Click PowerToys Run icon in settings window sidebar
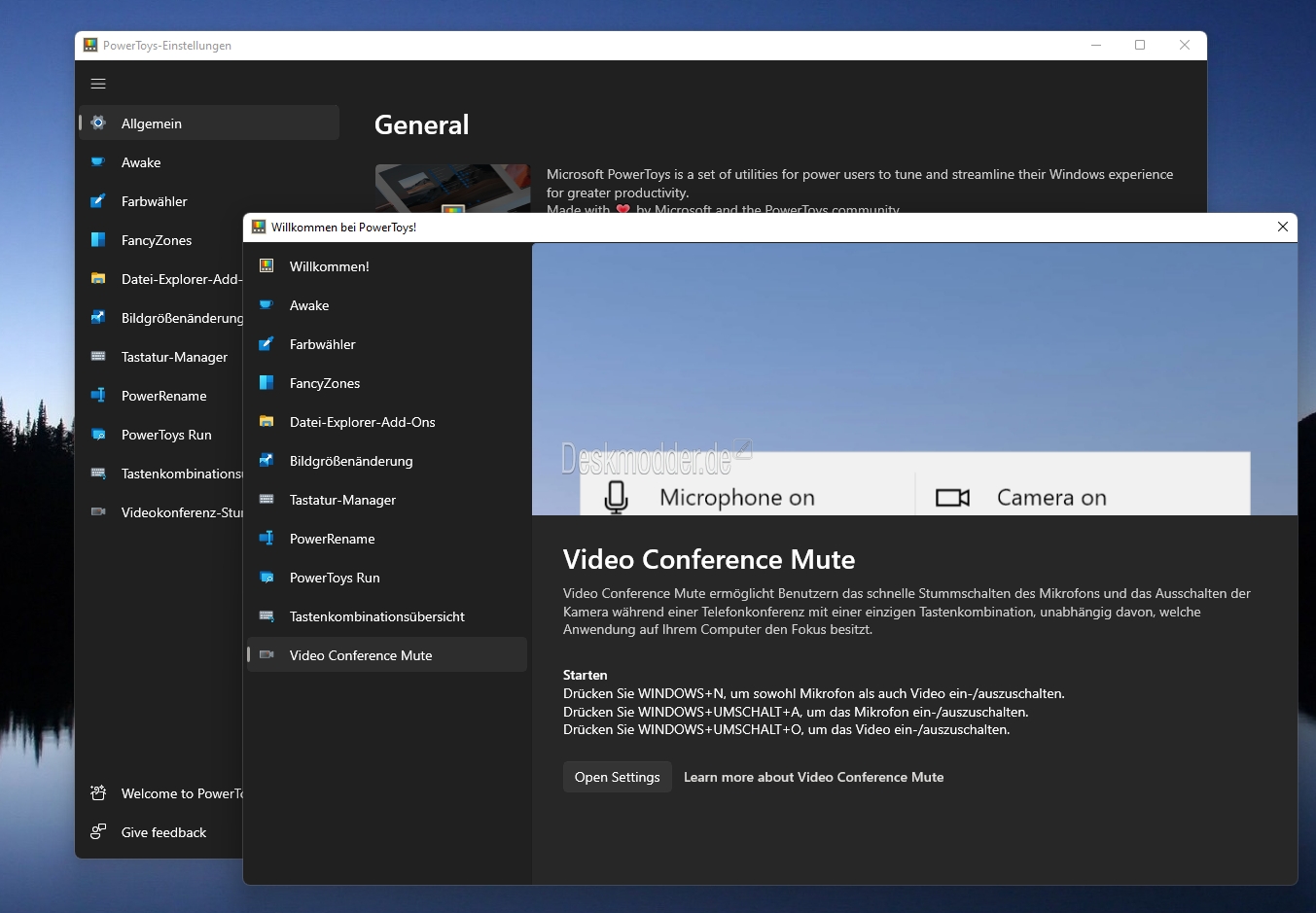Viewport: 1316px width, 913px height. (x=98, y=434)
